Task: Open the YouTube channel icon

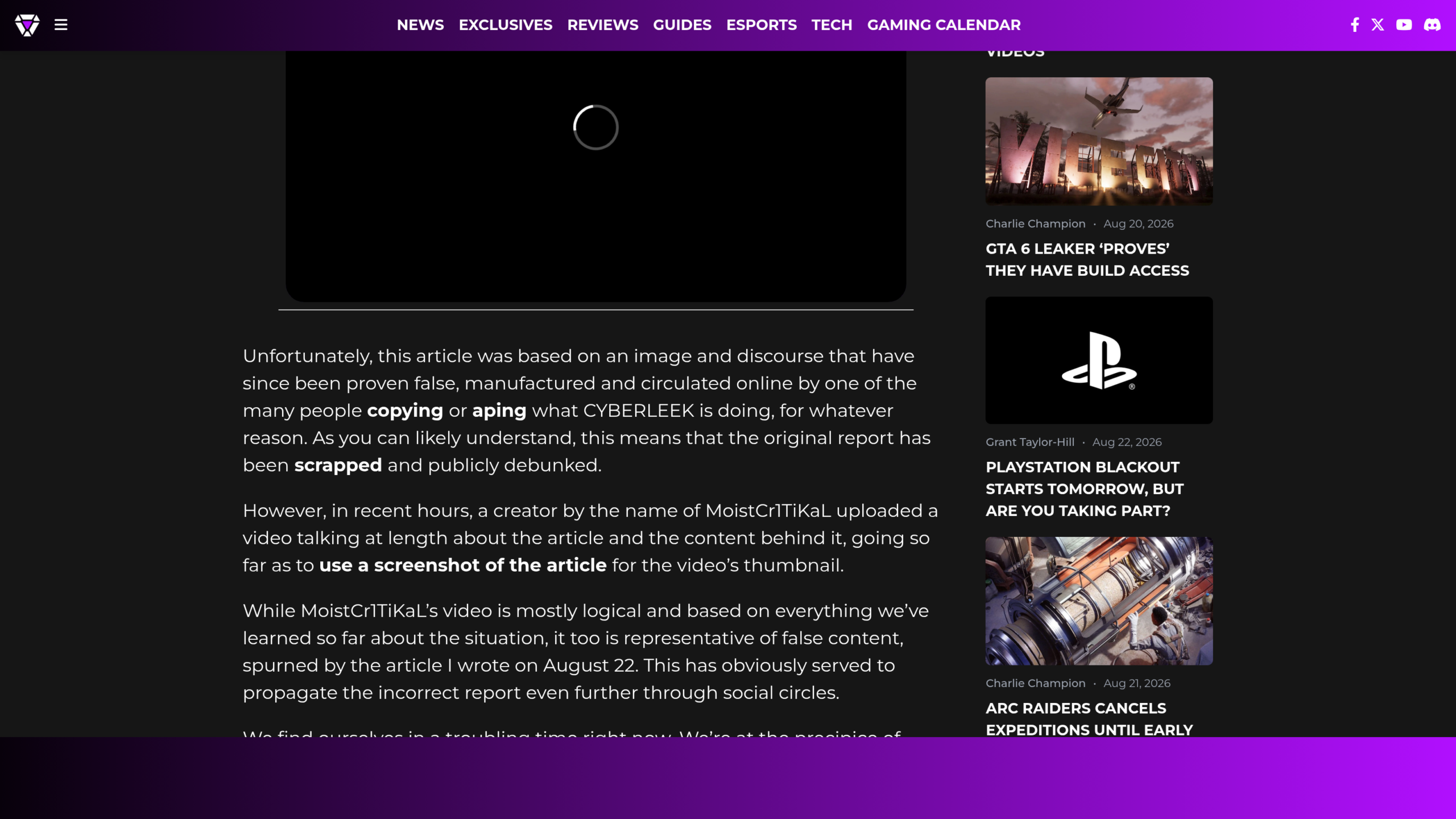Action: click(x=1404, y=25)
